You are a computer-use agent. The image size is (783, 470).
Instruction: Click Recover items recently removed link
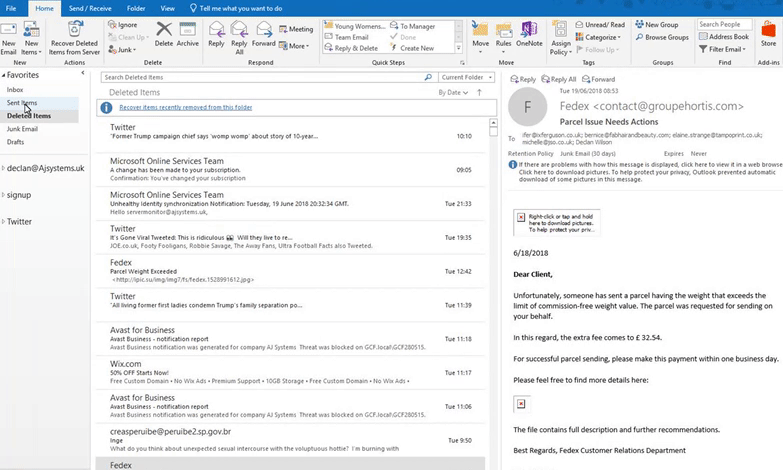point(185,107)
